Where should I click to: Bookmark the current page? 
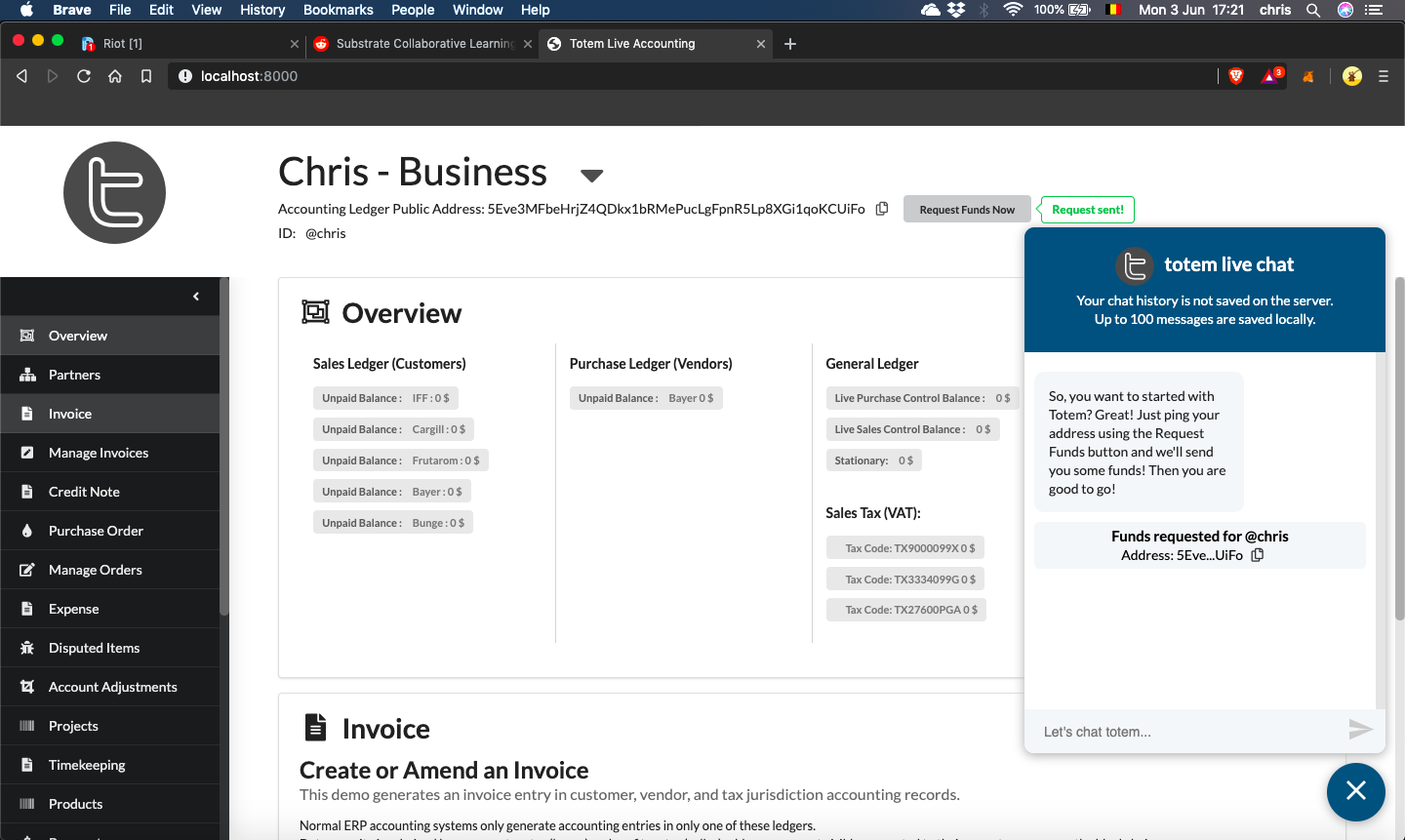[x=146, y=76]
